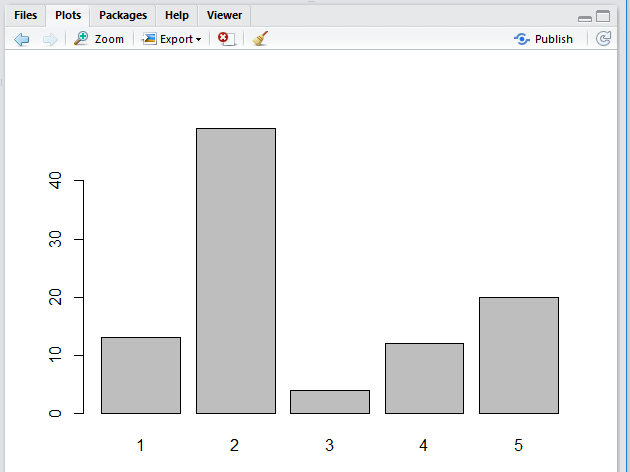Click the y-axis label 0
630x472 pixels.
(x=55, y=413)
